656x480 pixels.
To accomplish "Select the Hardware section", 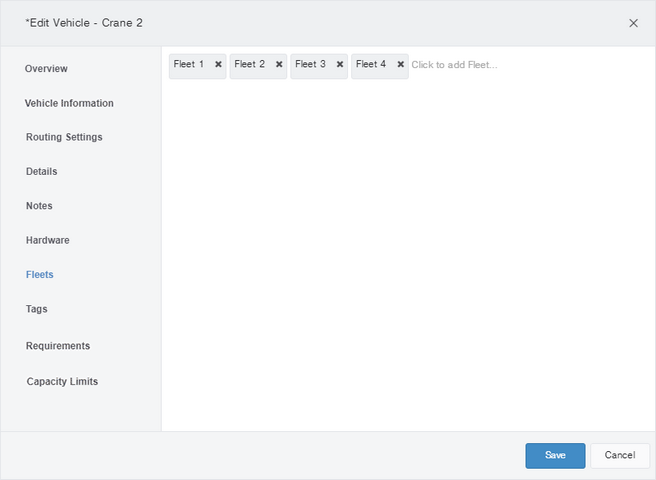I will tap(48, 240).
